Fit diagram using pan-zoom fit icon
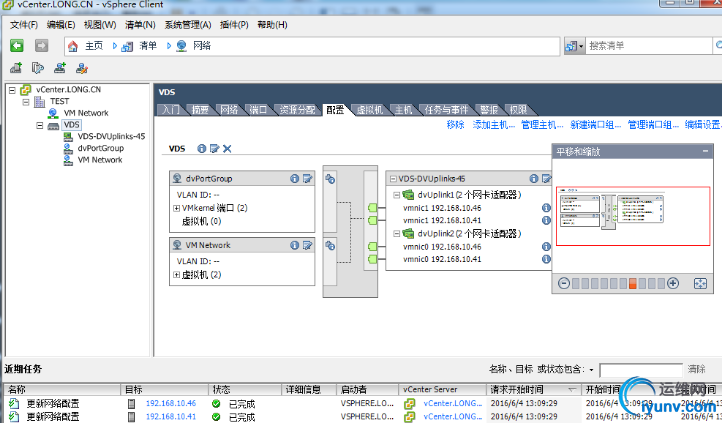 tap(700, 284)
